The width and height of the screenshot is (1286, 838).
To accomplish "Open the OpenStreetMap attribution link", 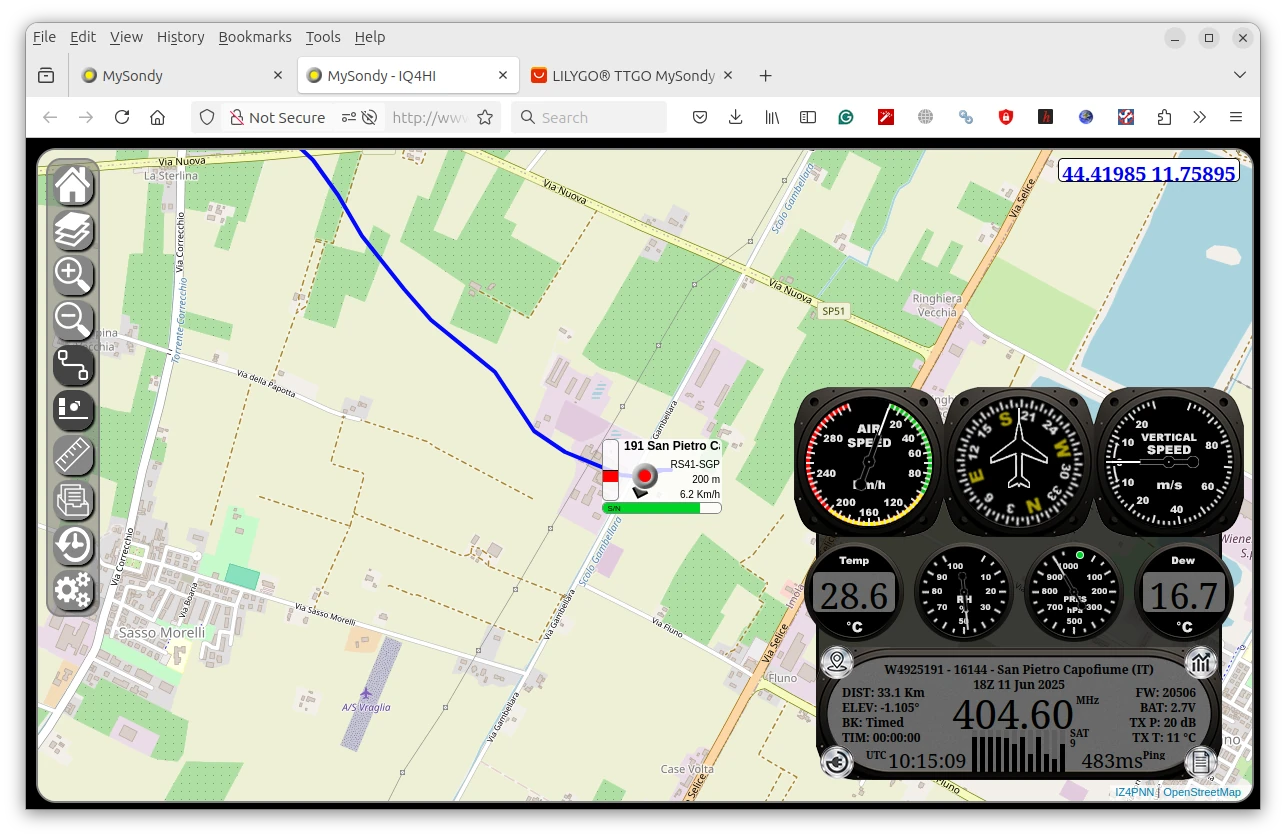I will coord(1202,792).
